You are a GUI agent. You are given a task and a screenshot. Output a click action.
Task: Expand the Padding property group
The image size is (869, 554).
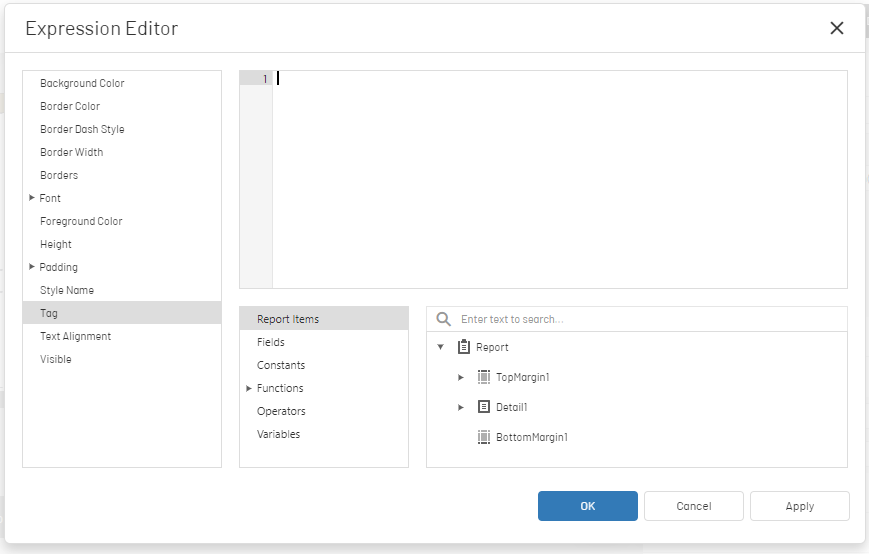(32, 267)
